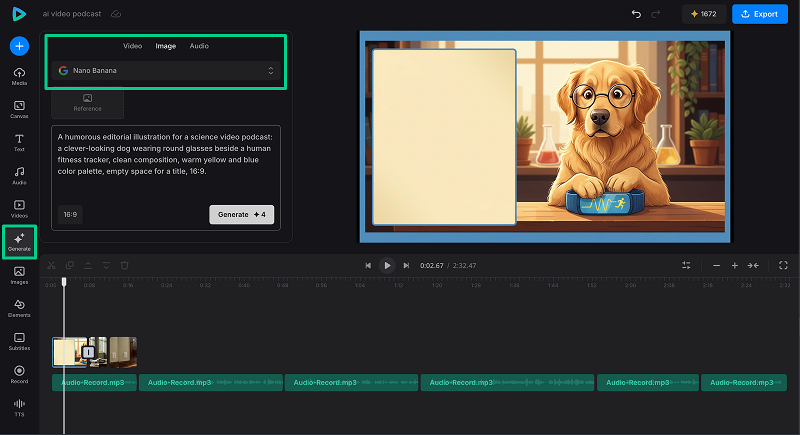This screenshot has height=435, width=800.
Task: Open the Record panel in the sidebar
Action: [19, 375]
